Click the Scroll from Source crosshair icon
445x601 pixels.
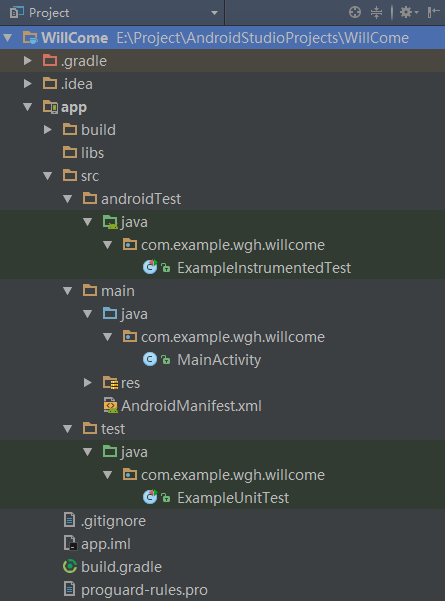coord(355,12)
